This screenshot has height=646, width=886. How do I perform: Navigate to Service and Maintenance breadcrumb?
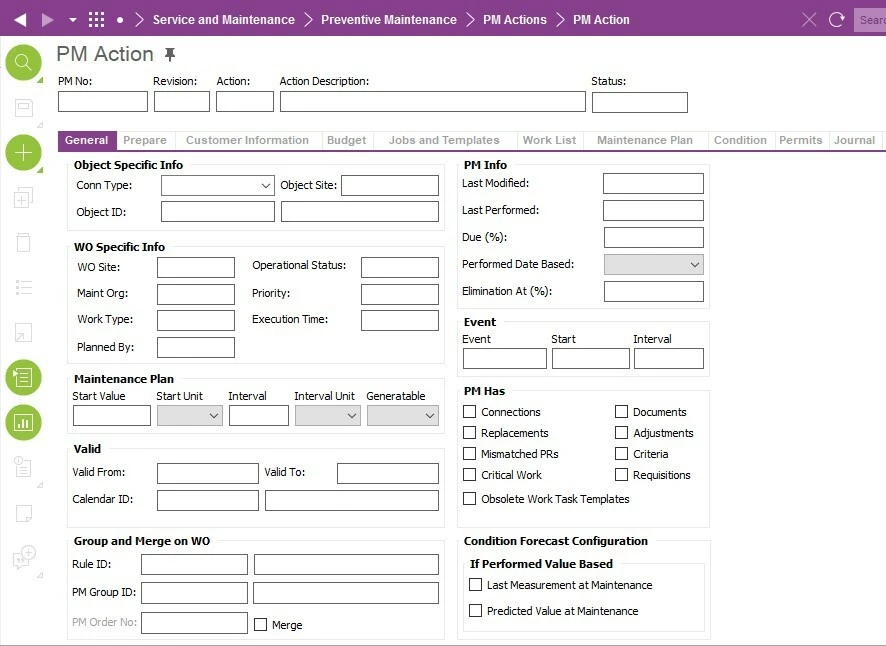tap(223, 20)
